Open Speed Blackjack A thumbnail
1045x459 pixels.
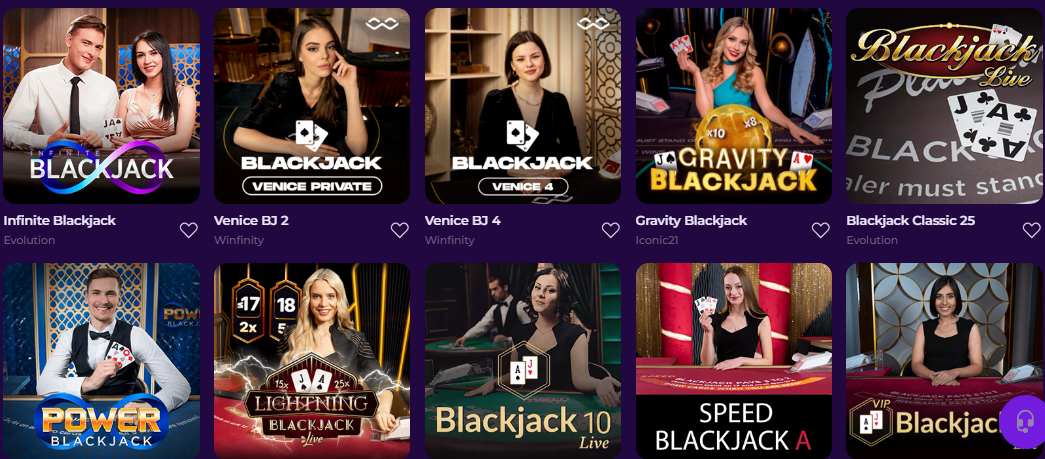tap(734, 361)
